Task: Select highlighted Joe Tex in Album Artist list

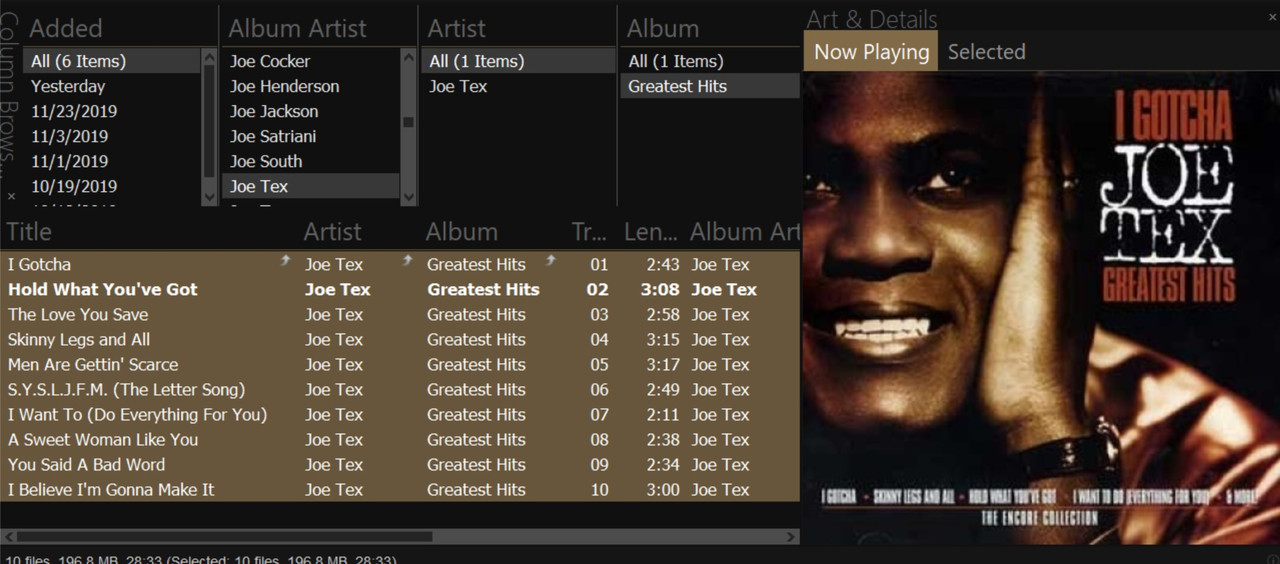Action: click(x=311, y=186)
